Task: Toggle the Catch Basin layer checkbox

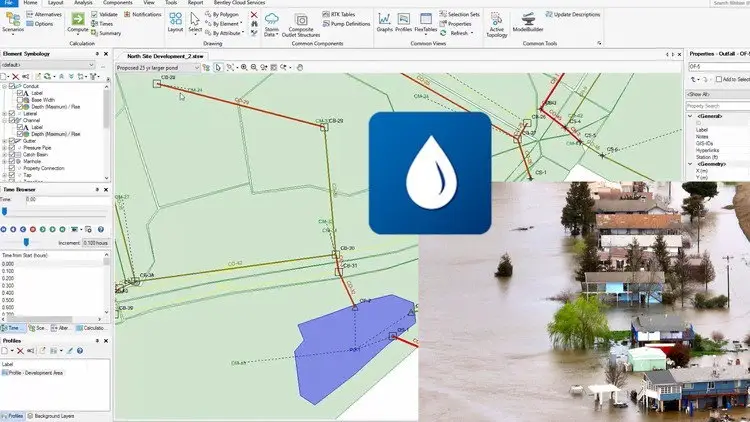Action: click(x=12, y=155)
